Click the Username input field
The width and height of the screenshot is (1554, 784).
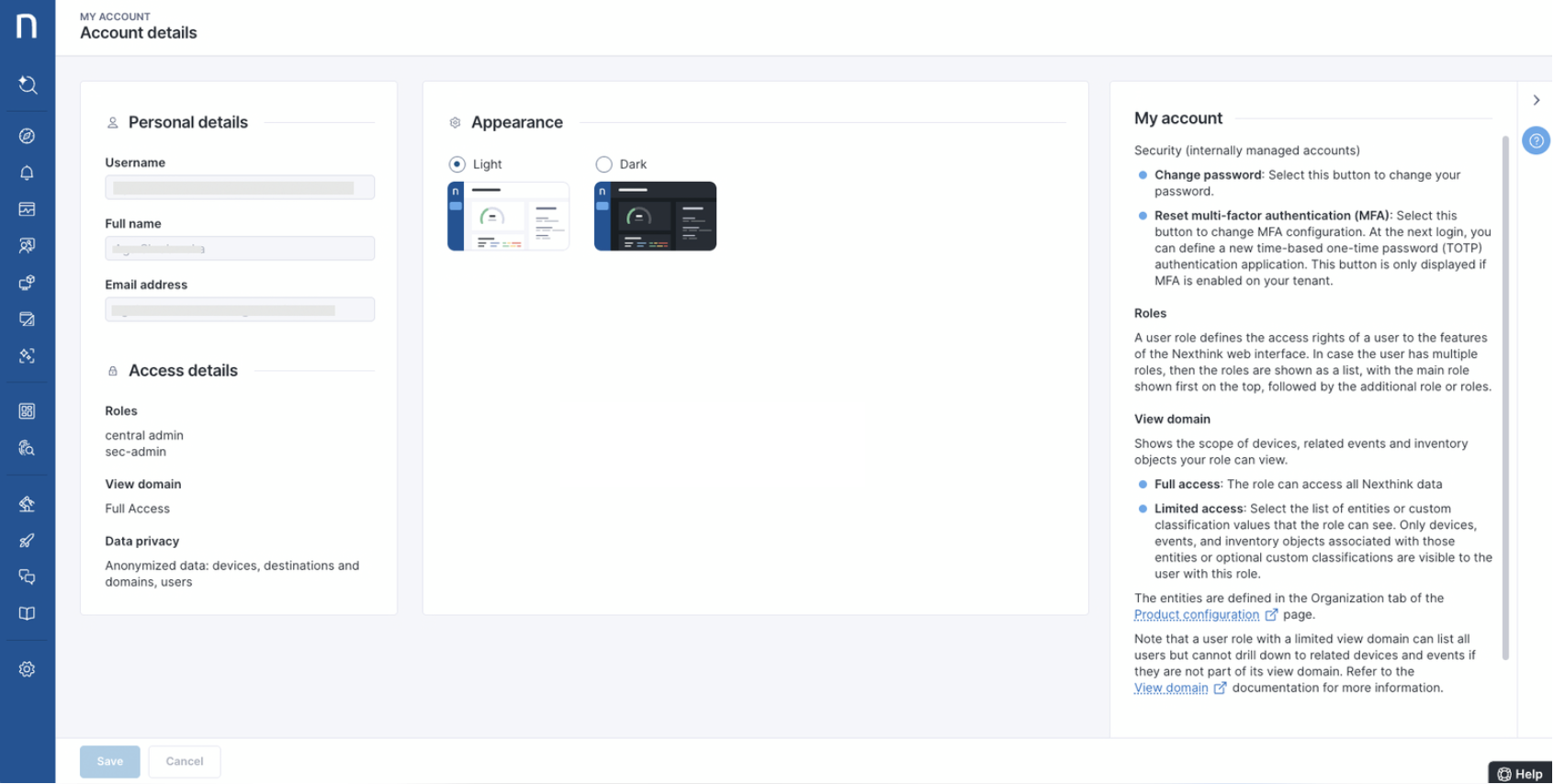tap(240, 187)
